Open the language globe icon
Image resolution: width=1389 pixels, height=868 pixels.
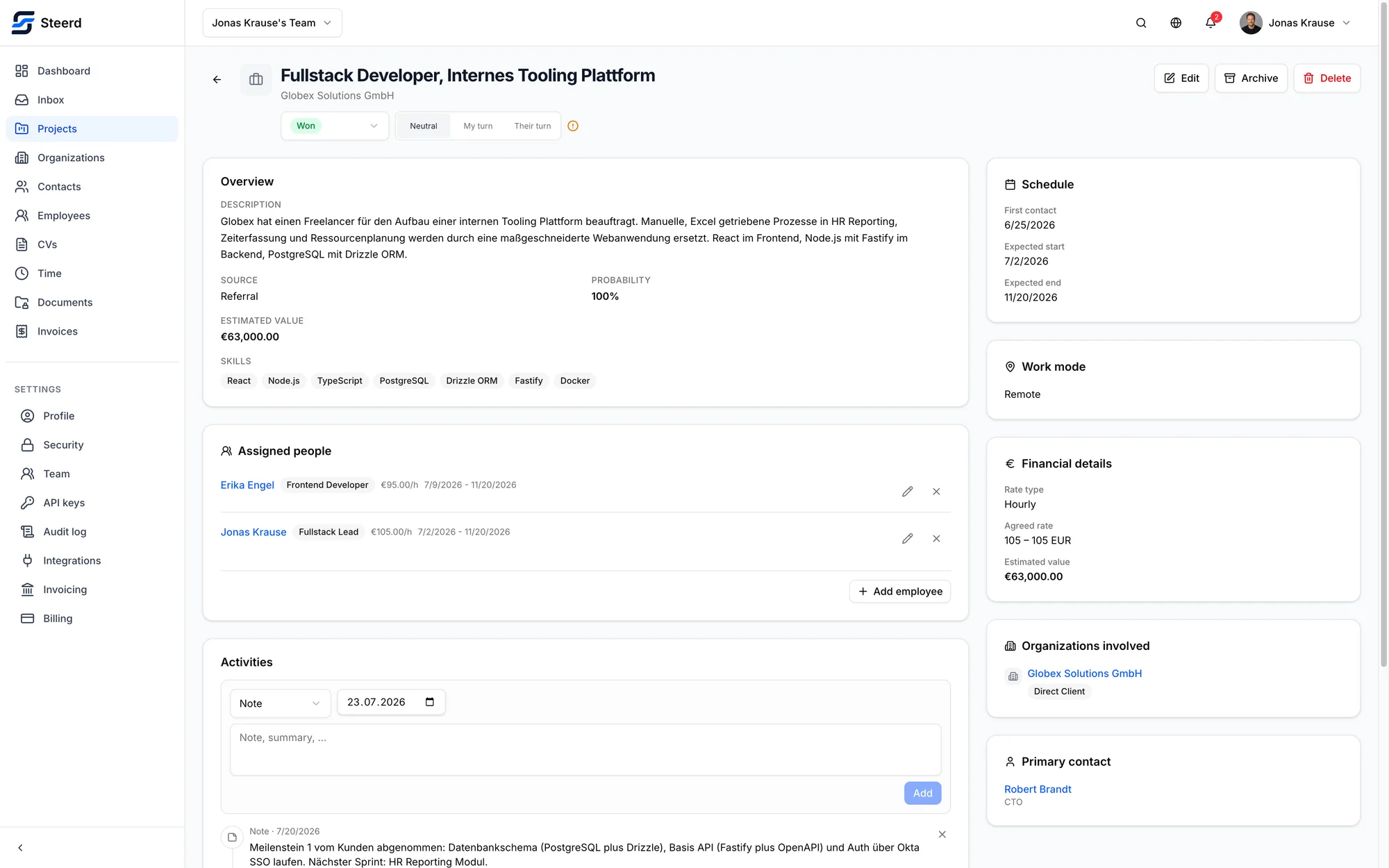click(1176, 23)
